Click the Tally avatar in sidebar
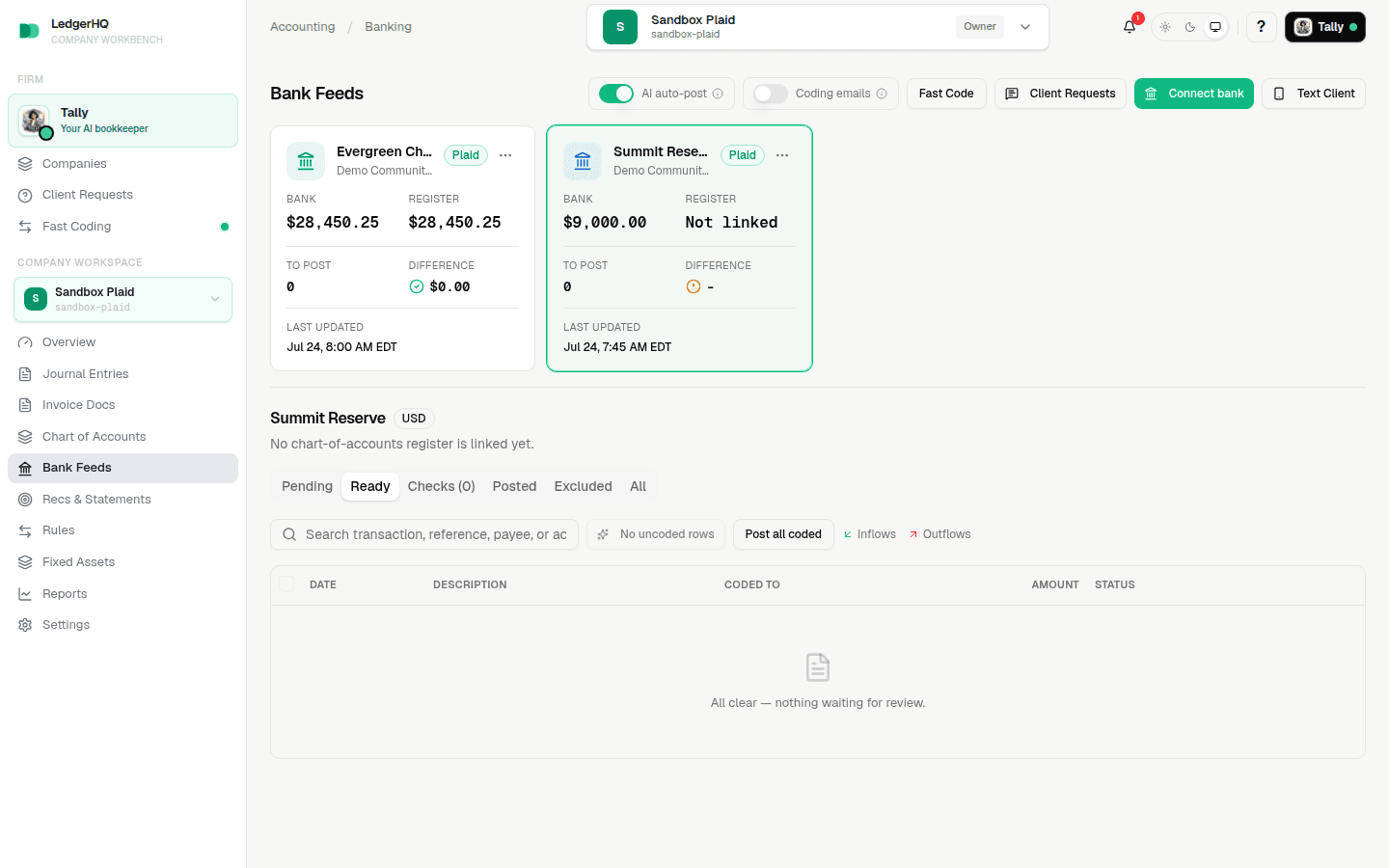 click(x=35, y=121)
